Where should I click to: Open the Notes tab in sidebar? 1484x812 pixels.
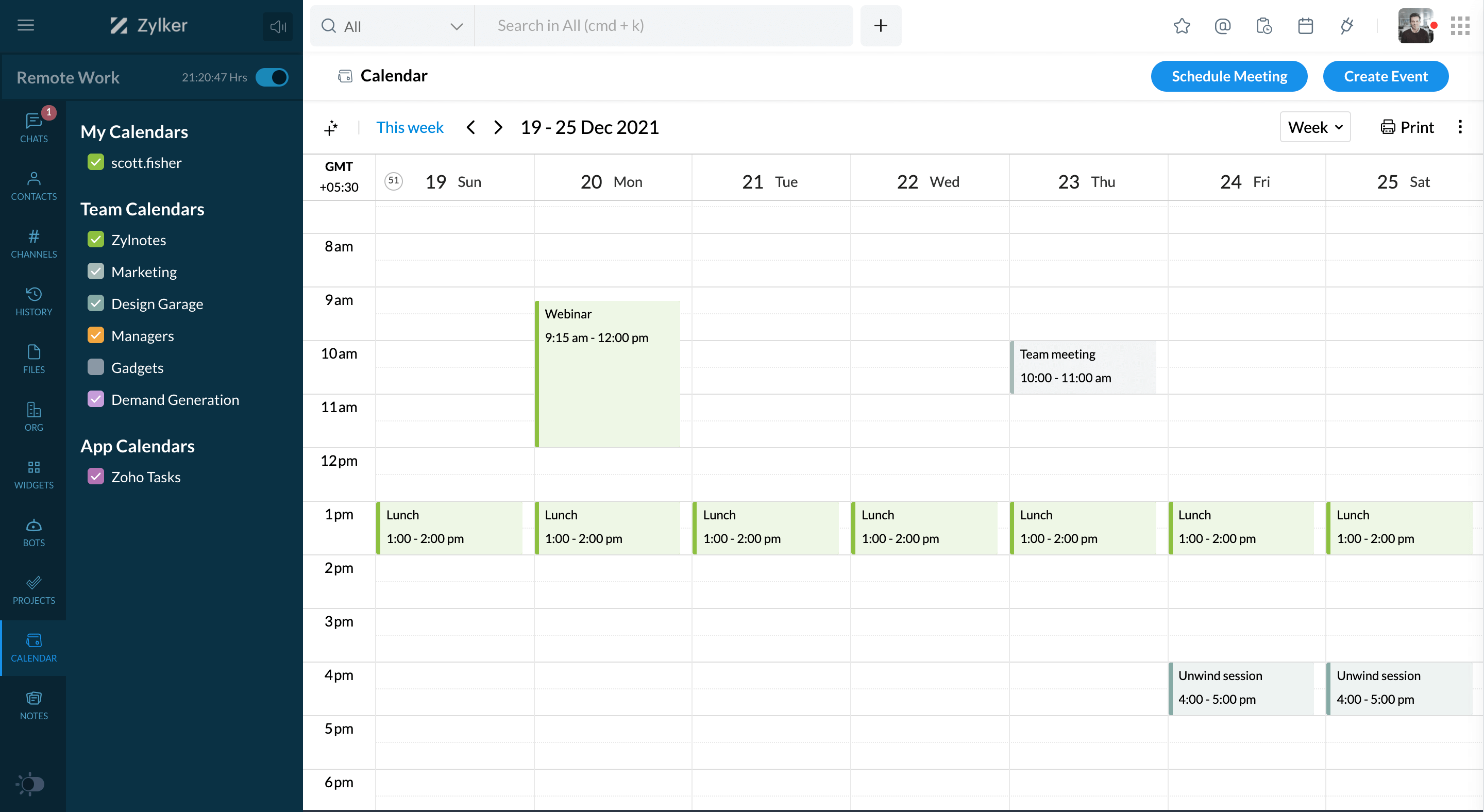coord(33,704)
